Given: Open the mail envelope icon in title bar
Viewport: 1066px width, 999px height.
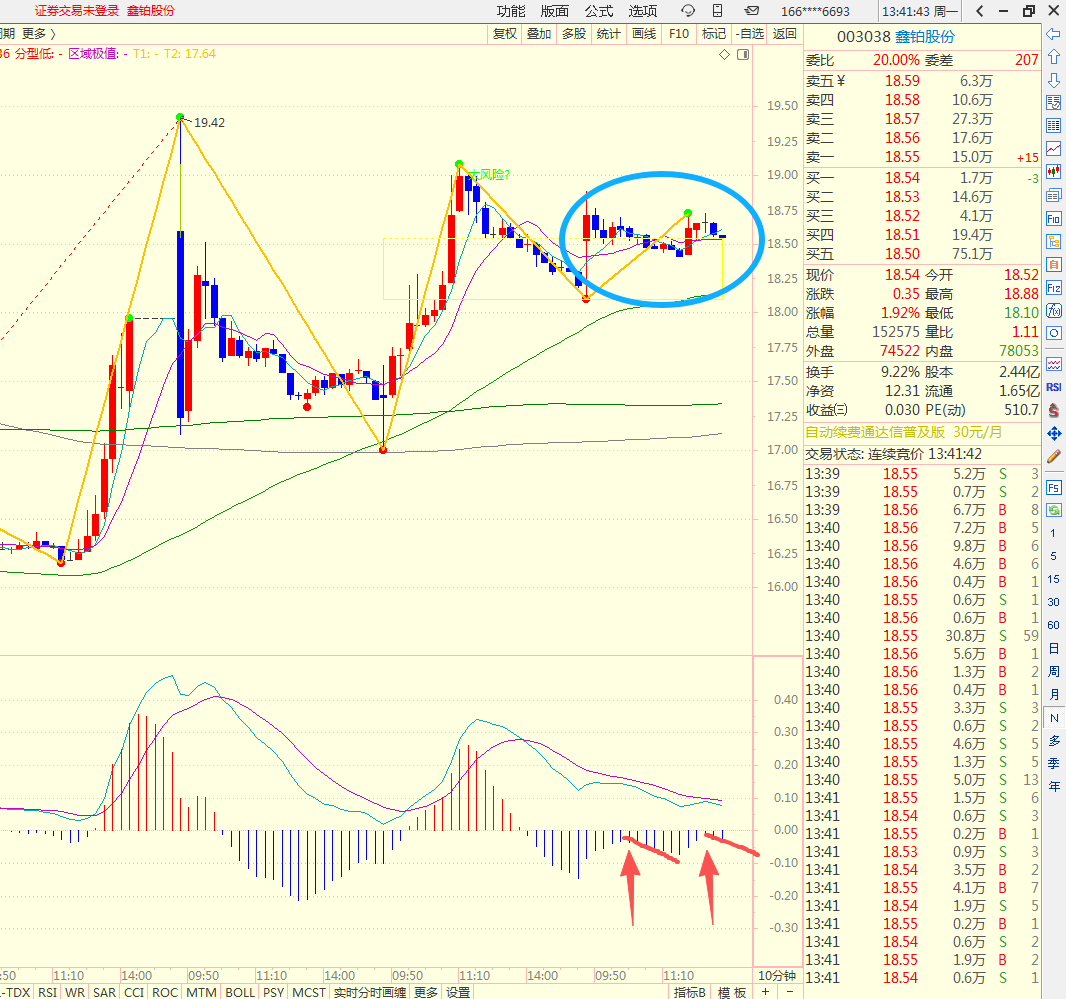Looking at the screenshot, I should click(x=751, y=11).
